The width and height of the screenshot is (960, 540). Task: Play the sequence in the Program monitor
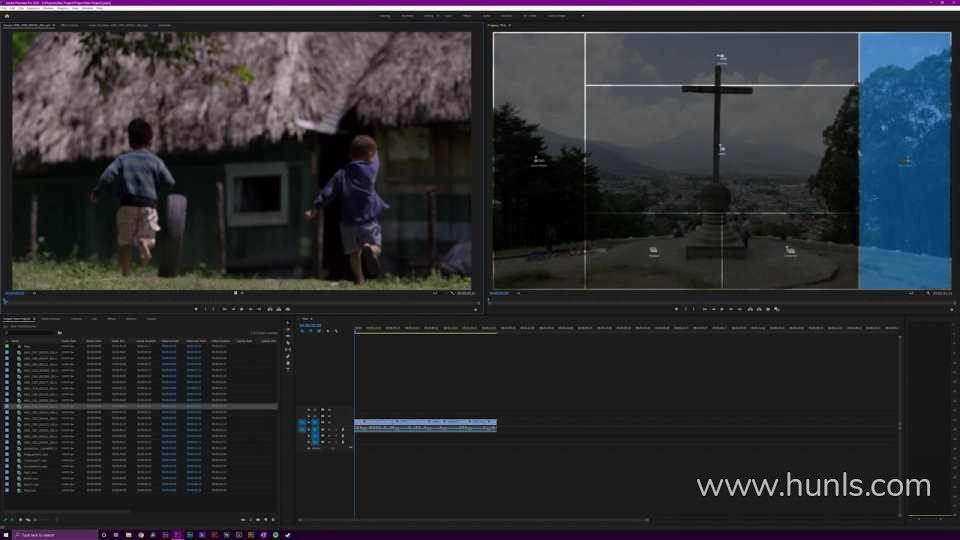click(721, 309)
